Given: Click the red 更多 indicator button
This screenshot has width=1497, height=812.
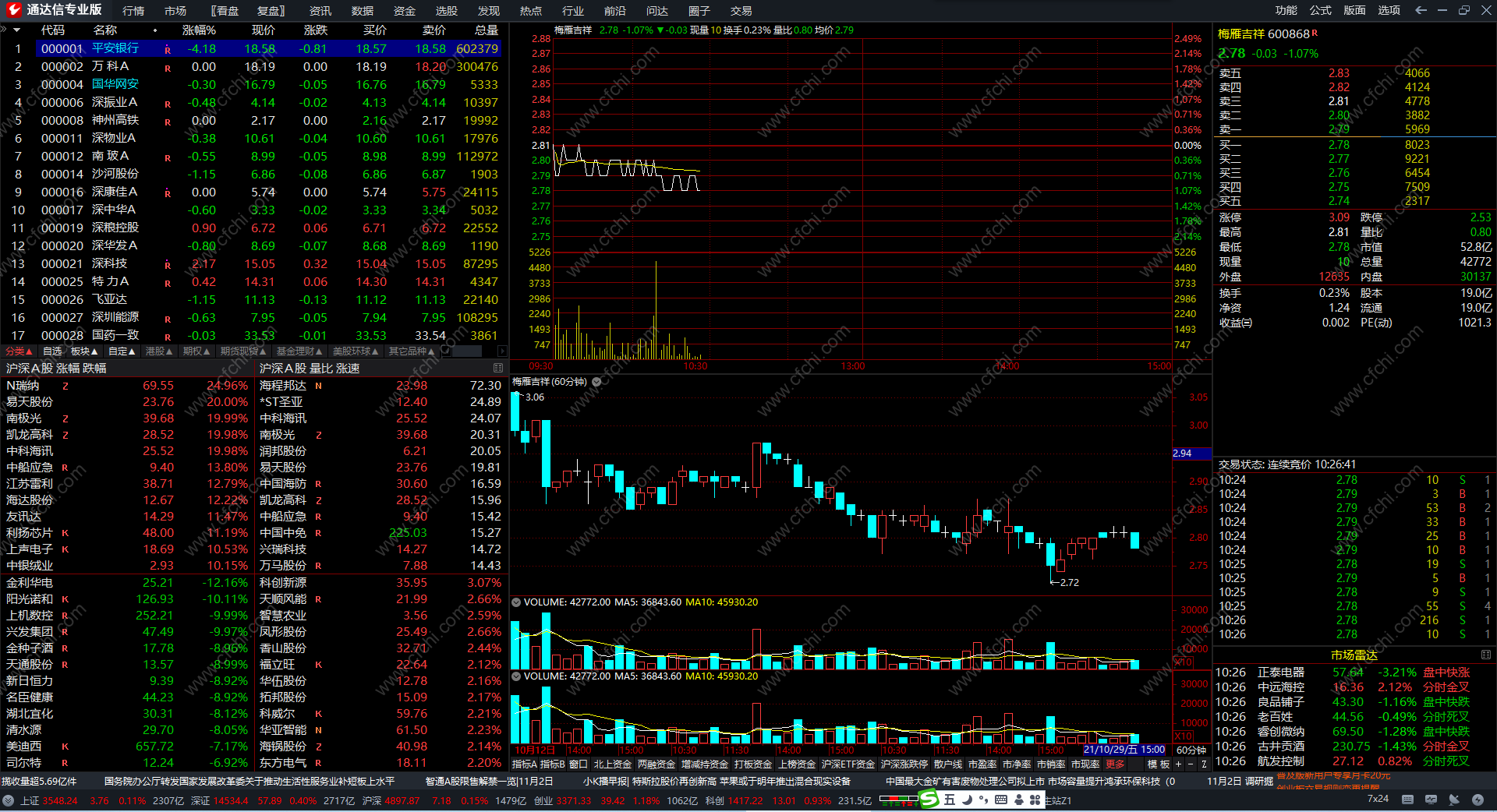Looking at the screenshot, I should [1116, 764].
